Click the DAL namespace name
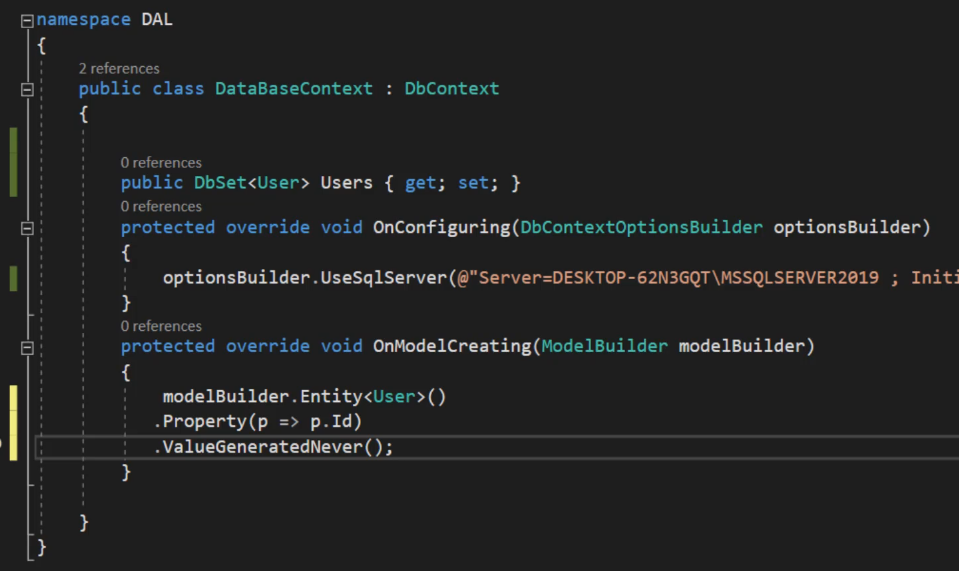 157,20
